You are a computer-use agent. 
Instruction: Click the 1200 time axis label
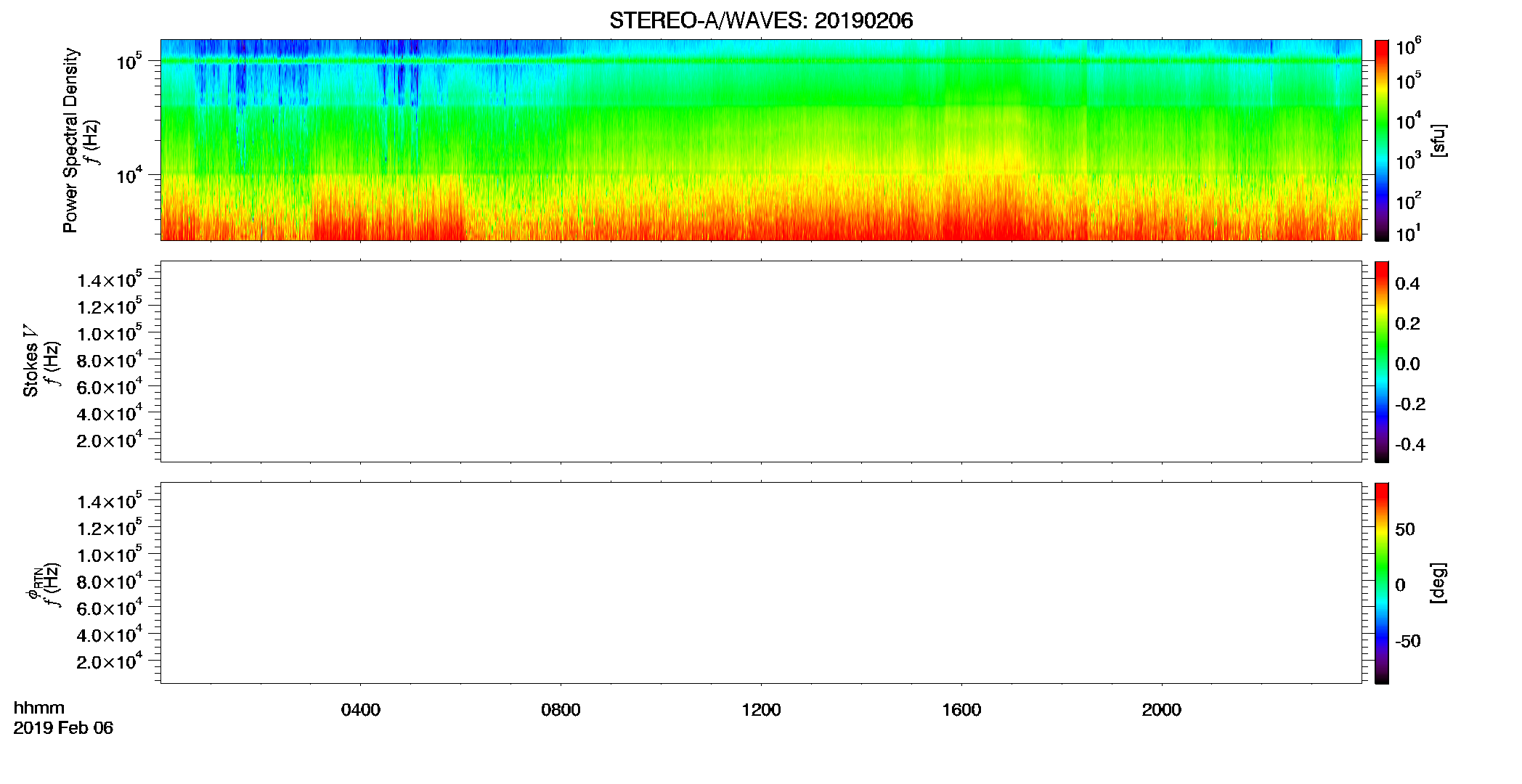click(x=761, y=710)
